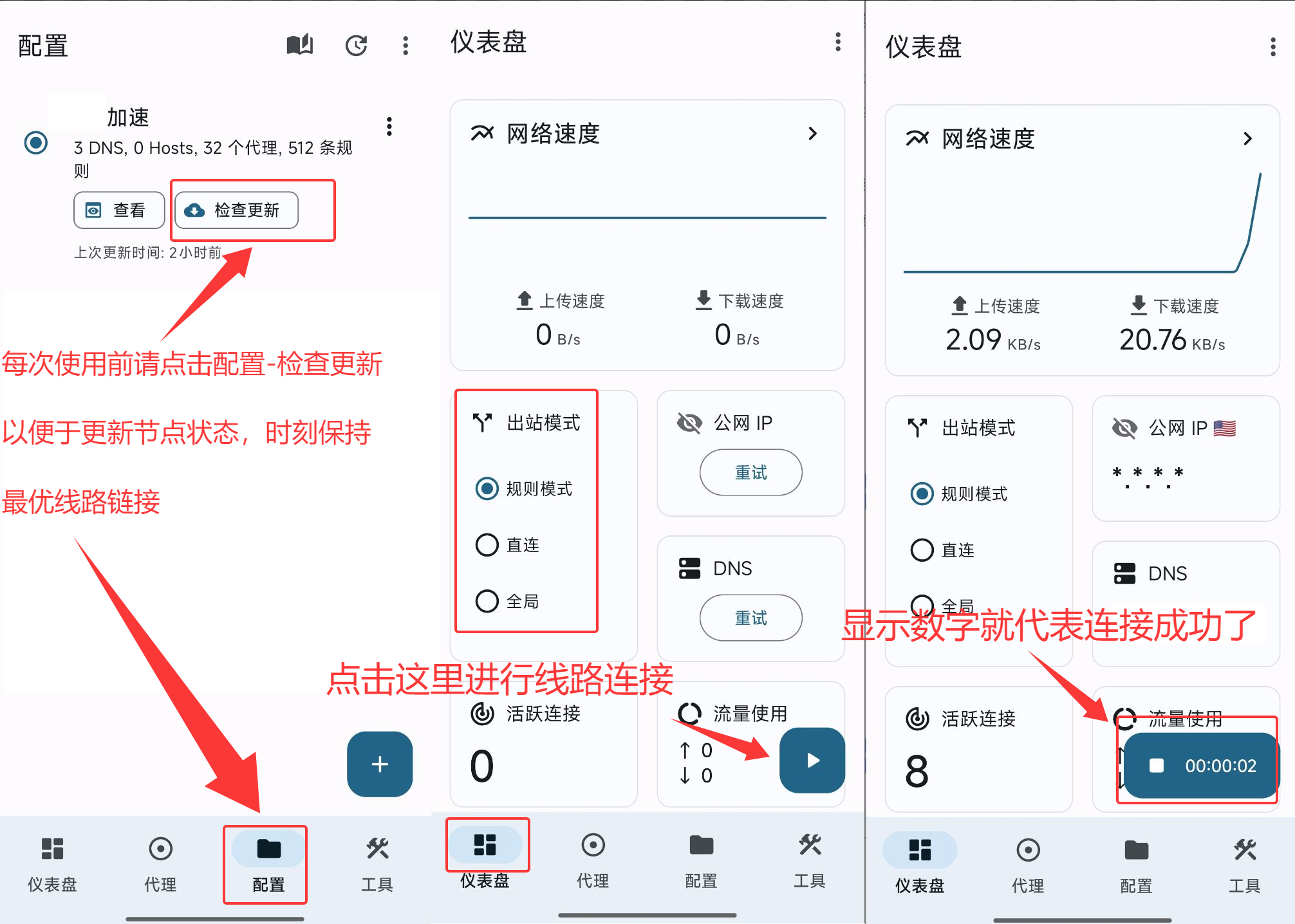Click the book icon in 配置 header
This screenshot has height=924, width=1295.
click(299, 45)
